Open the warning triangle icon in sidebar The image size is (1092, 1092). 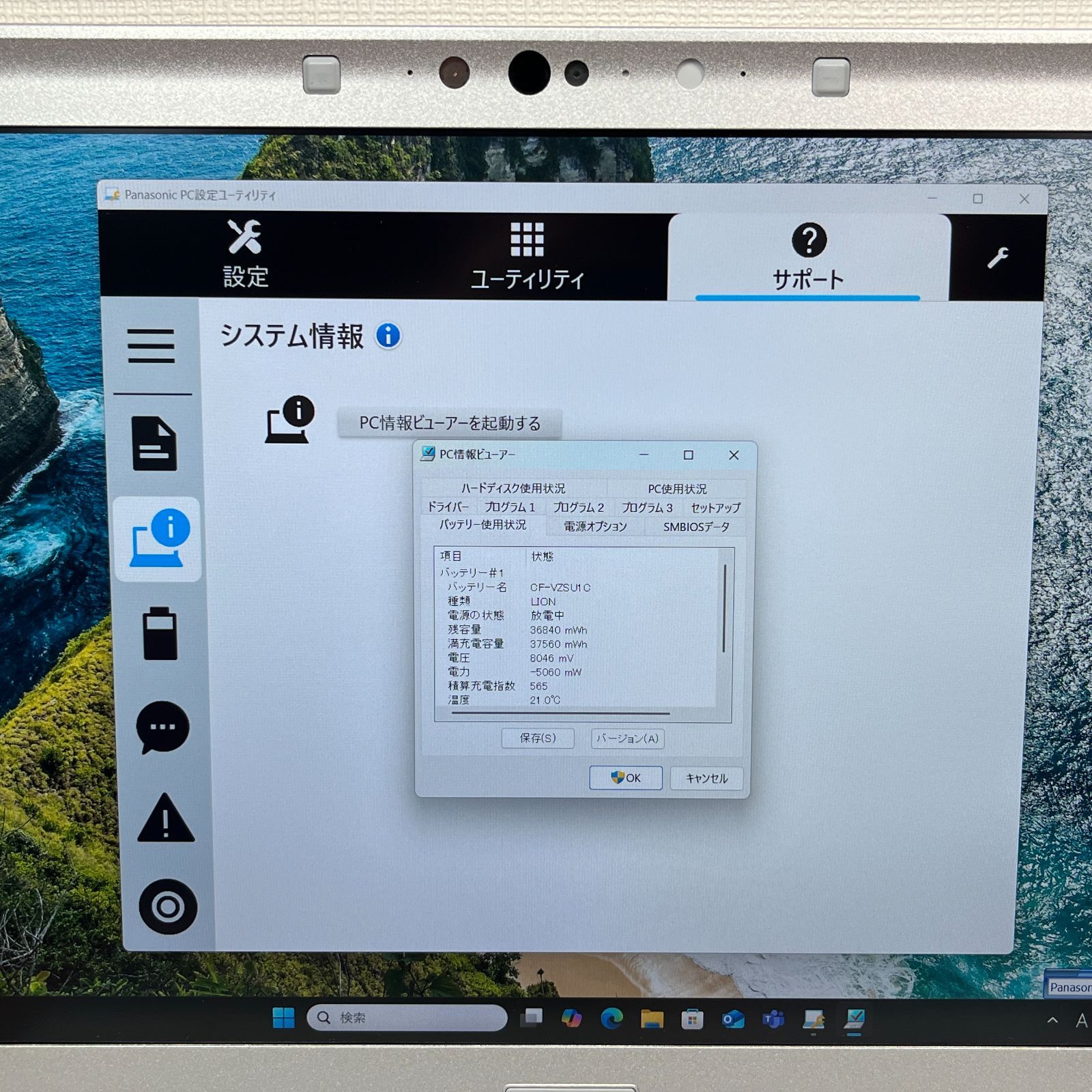coord(166,818)
